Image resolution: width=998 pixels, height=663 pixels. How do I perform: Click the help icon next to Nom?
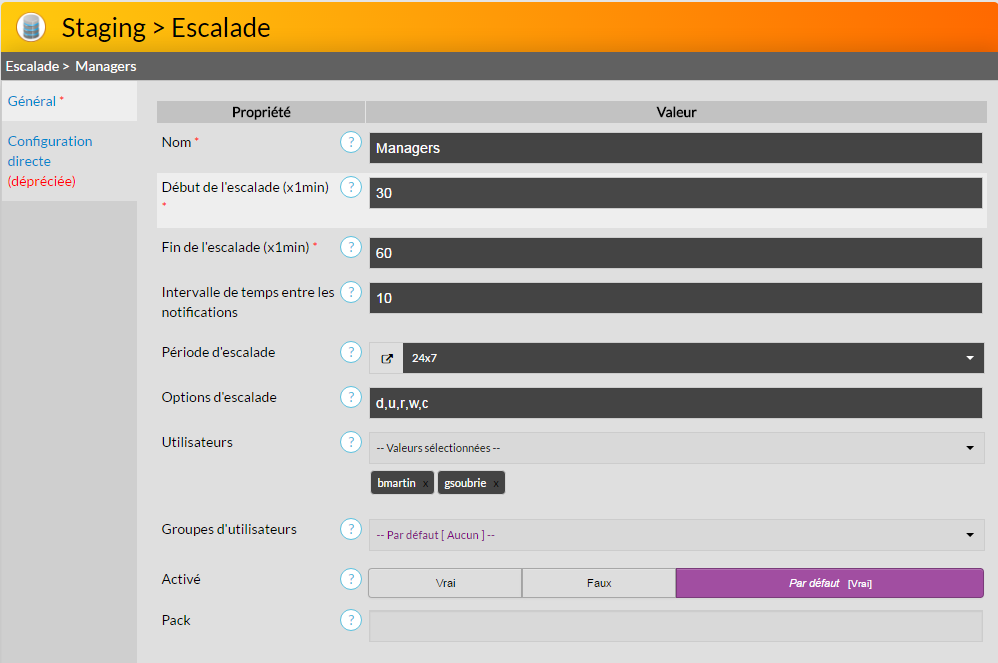(350, 142)
